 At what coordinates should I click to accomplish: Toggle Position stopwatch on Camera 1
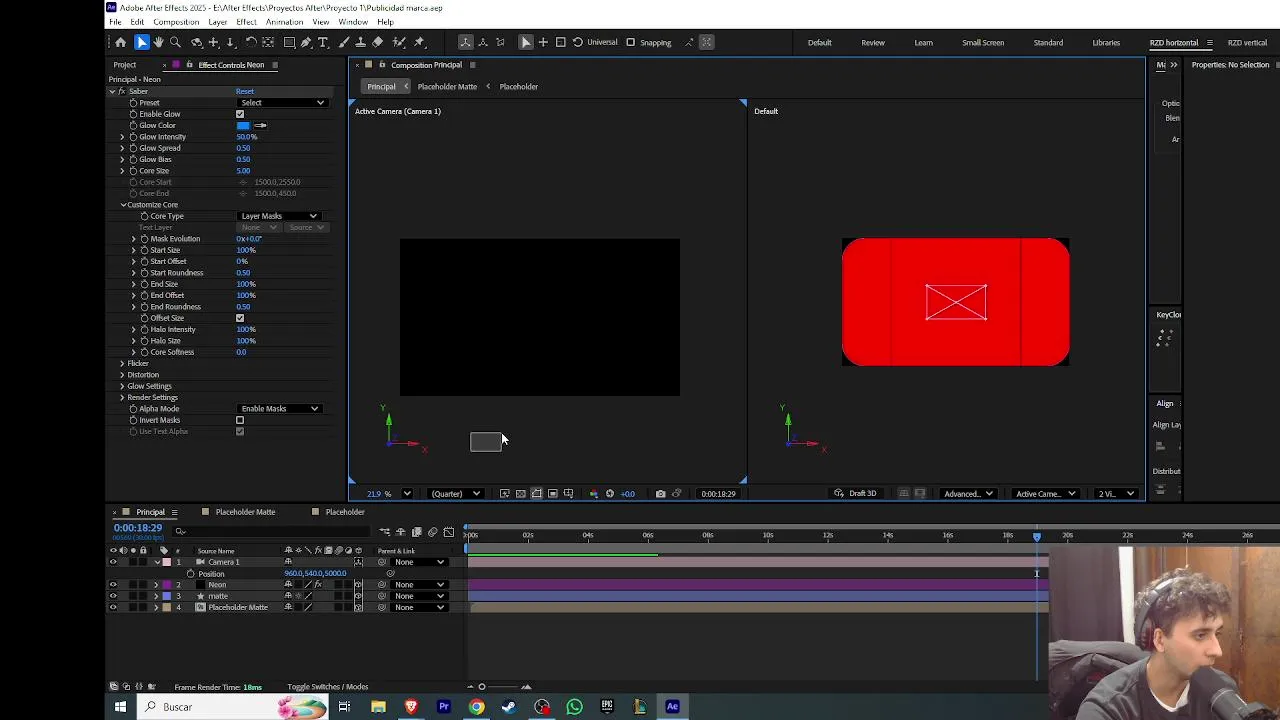190,574
